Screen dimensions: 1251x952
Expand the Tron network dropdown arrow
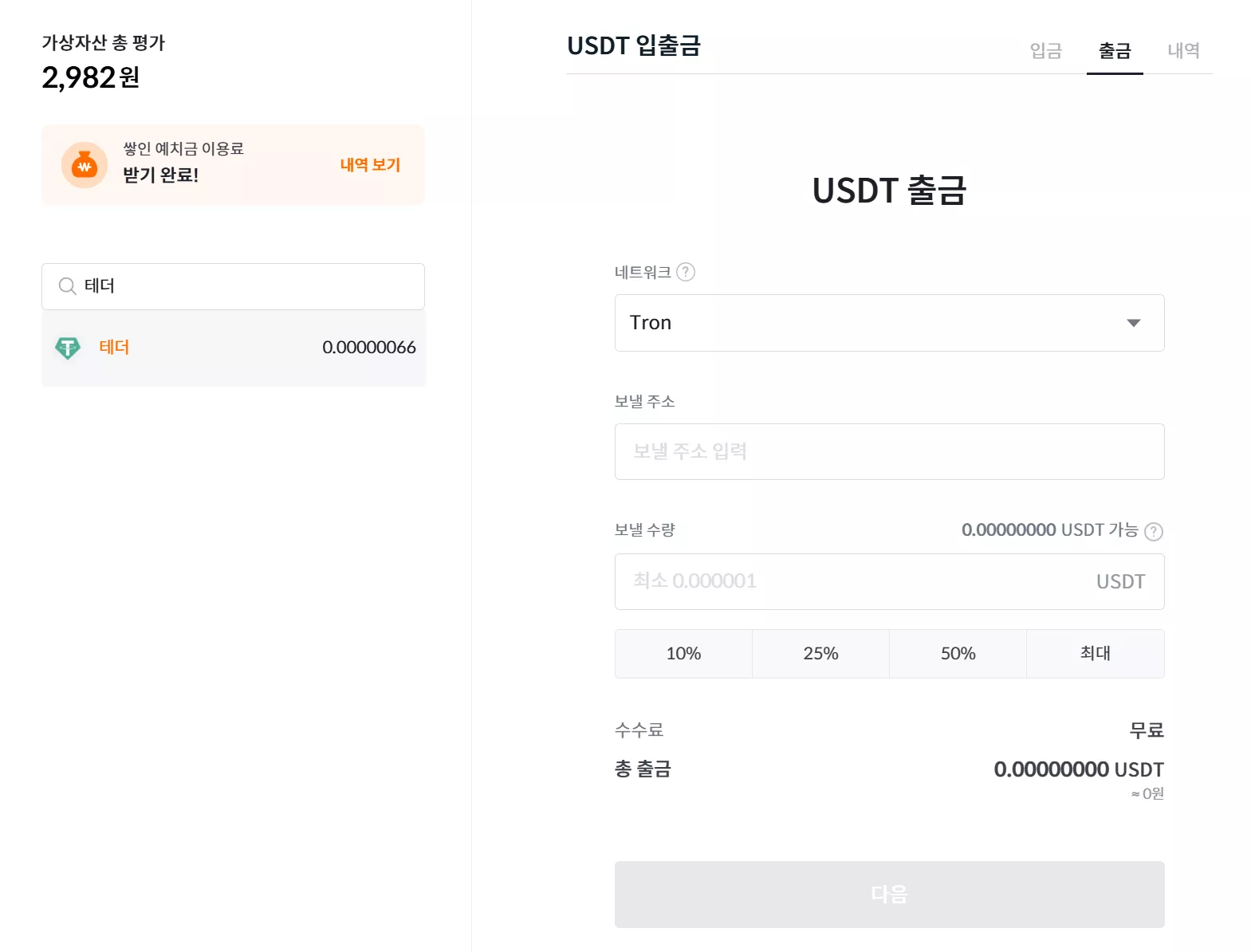[x=1133, y=323]
